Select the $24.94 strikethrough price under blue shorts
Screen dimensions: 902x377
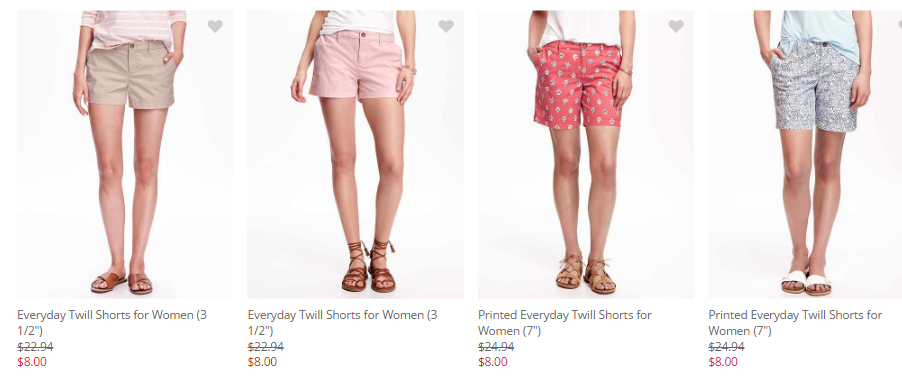(726, 346)
